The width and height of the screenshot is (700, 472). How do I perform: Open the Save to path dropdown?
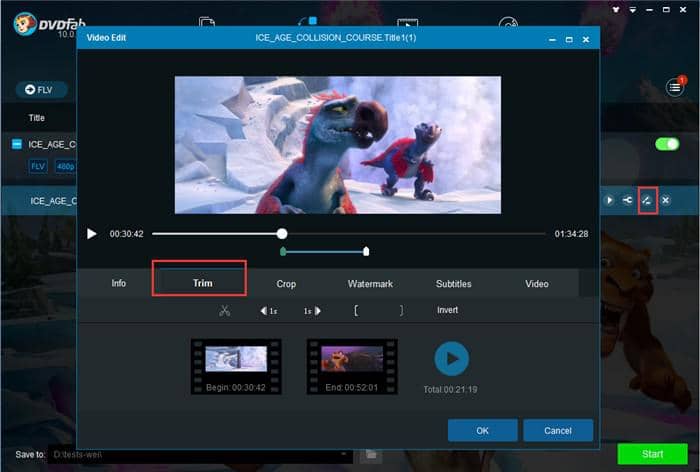click(x=343, y=454)
